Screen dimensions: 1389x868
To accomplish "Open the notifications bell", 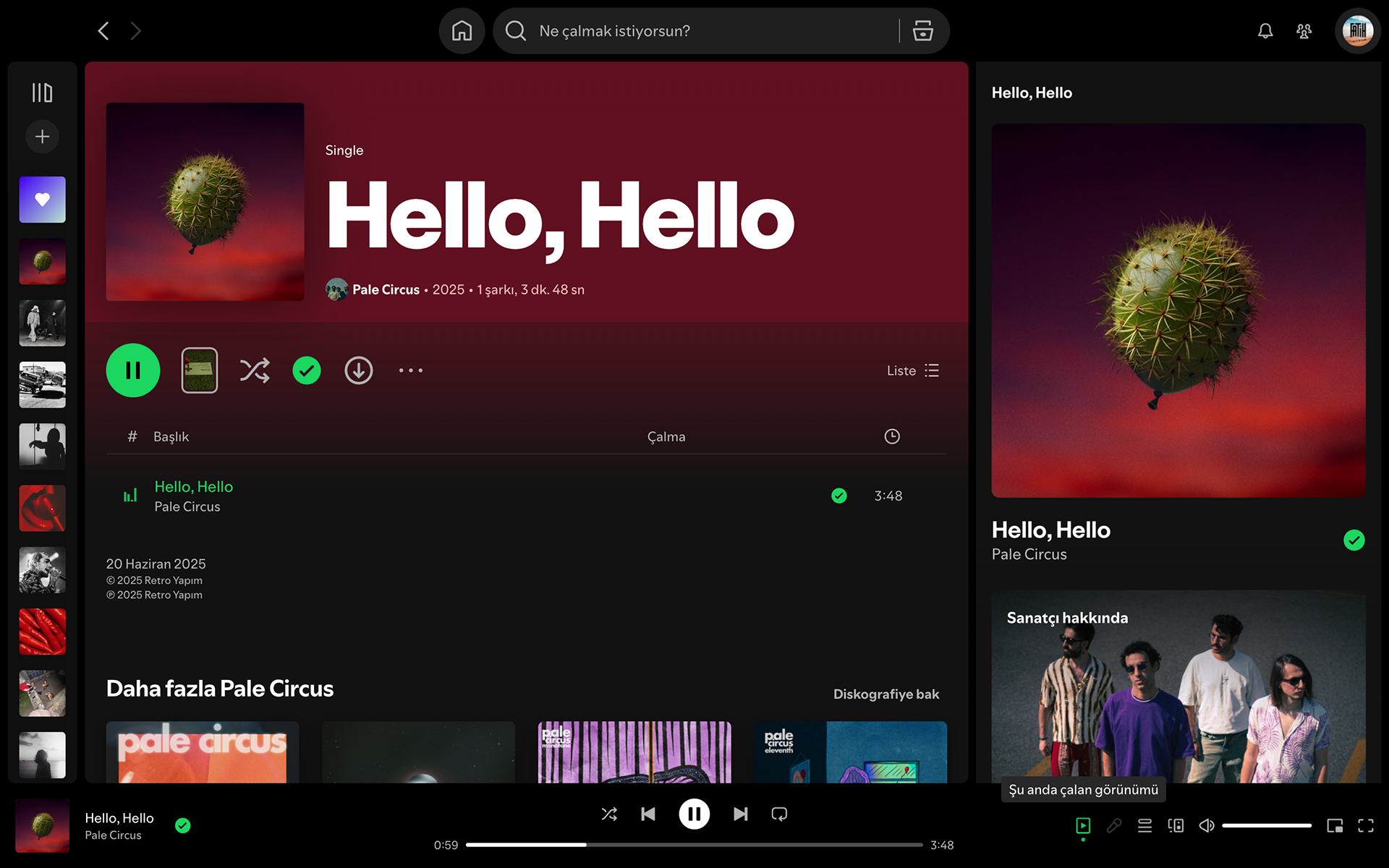I will [x=1265, y=31].
